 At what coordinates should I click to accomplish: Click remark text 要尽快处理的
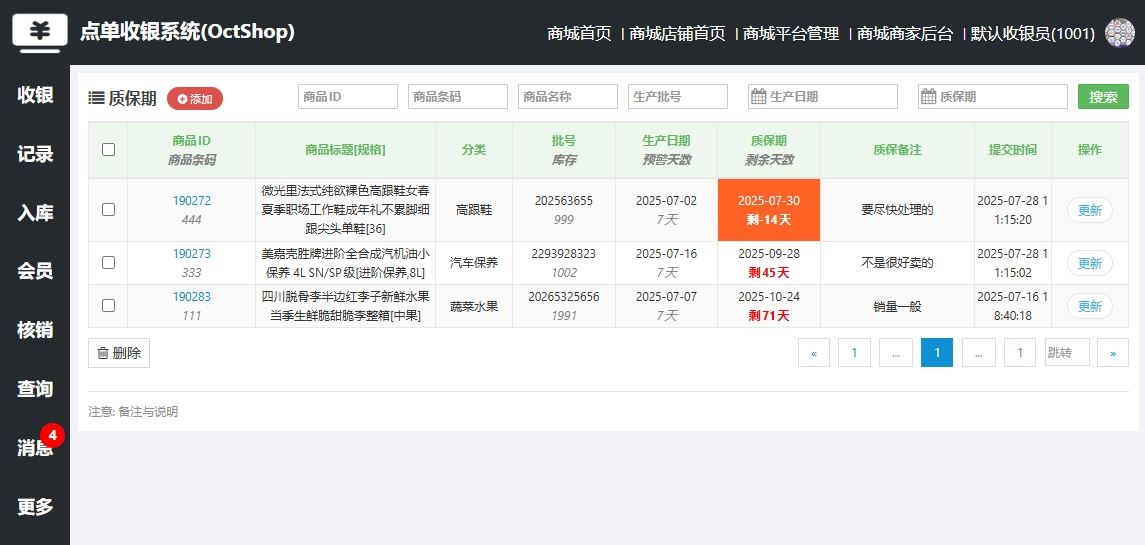click(x=897, y=210)
